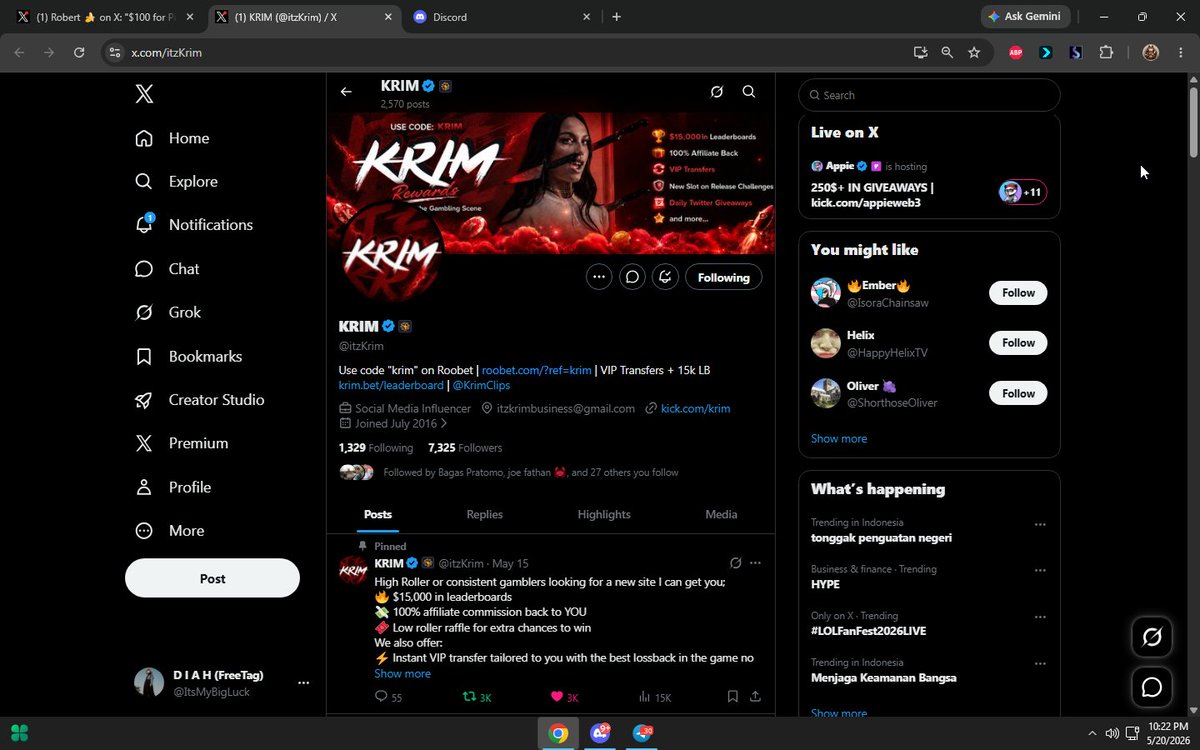Switch to the Posts tab
1200x750 pixels.
pyautogui.click(x=378, y=514)
